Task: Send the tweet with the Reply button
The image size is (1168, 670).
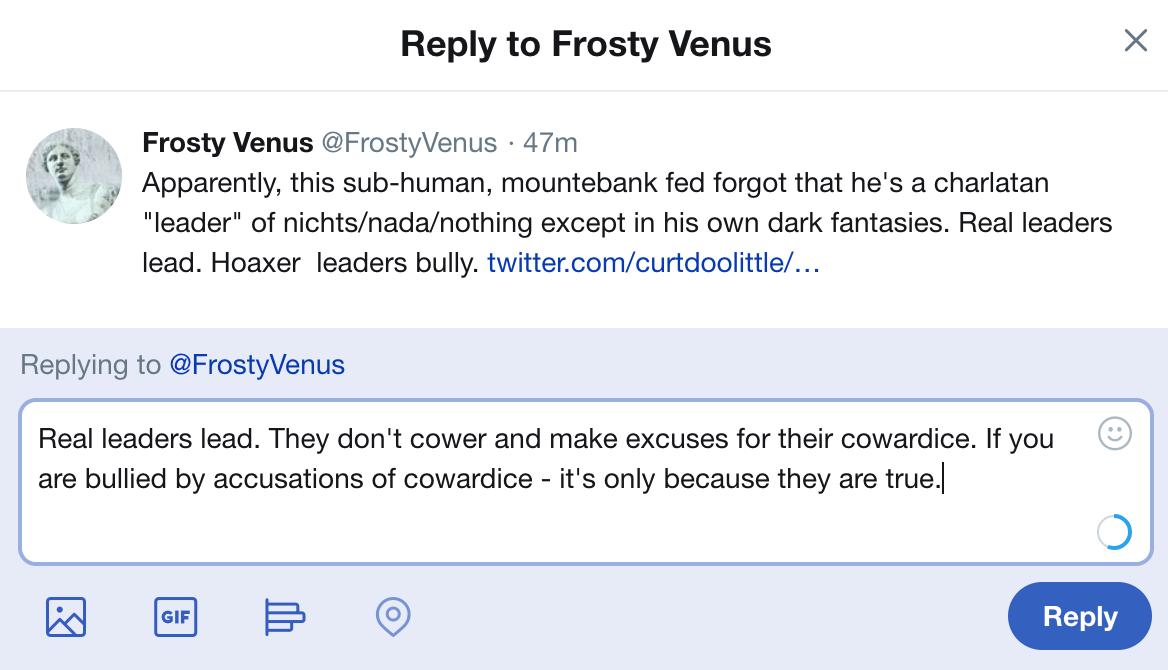Action: pos(1080,616)
